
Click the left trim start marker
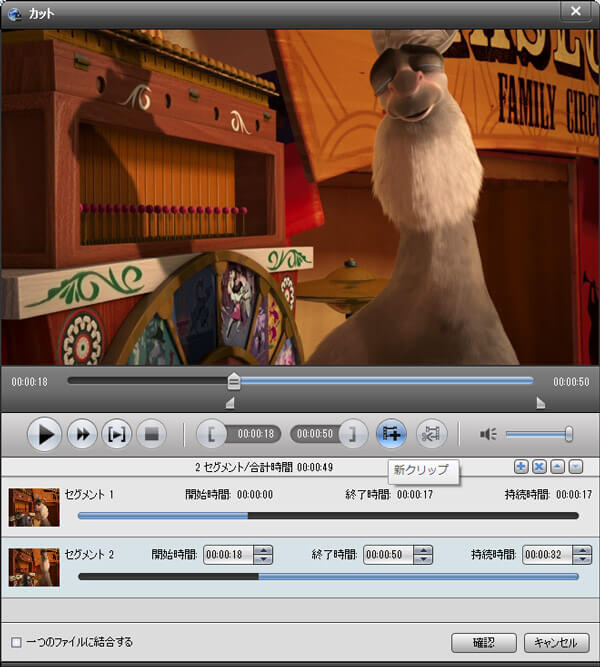click(x=230, y=402)
